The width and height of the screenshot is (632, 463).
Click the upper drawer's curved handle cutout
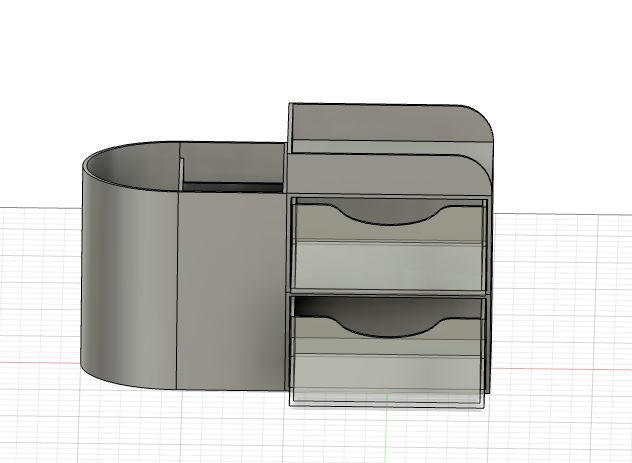click(x=389, y=213)
